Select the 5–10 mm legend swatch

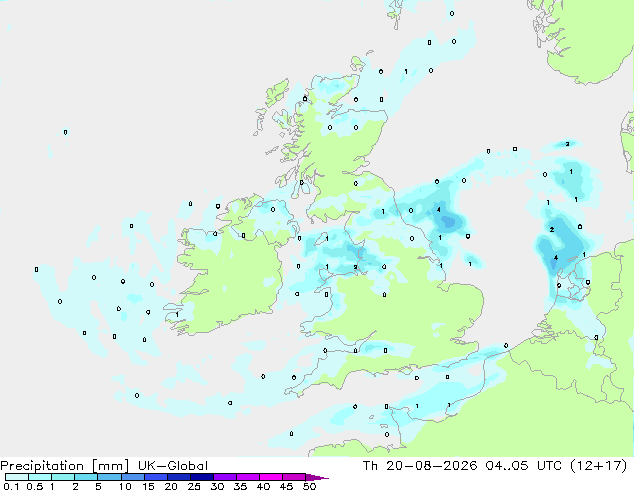pyautogui.click(x=109, y=477)
